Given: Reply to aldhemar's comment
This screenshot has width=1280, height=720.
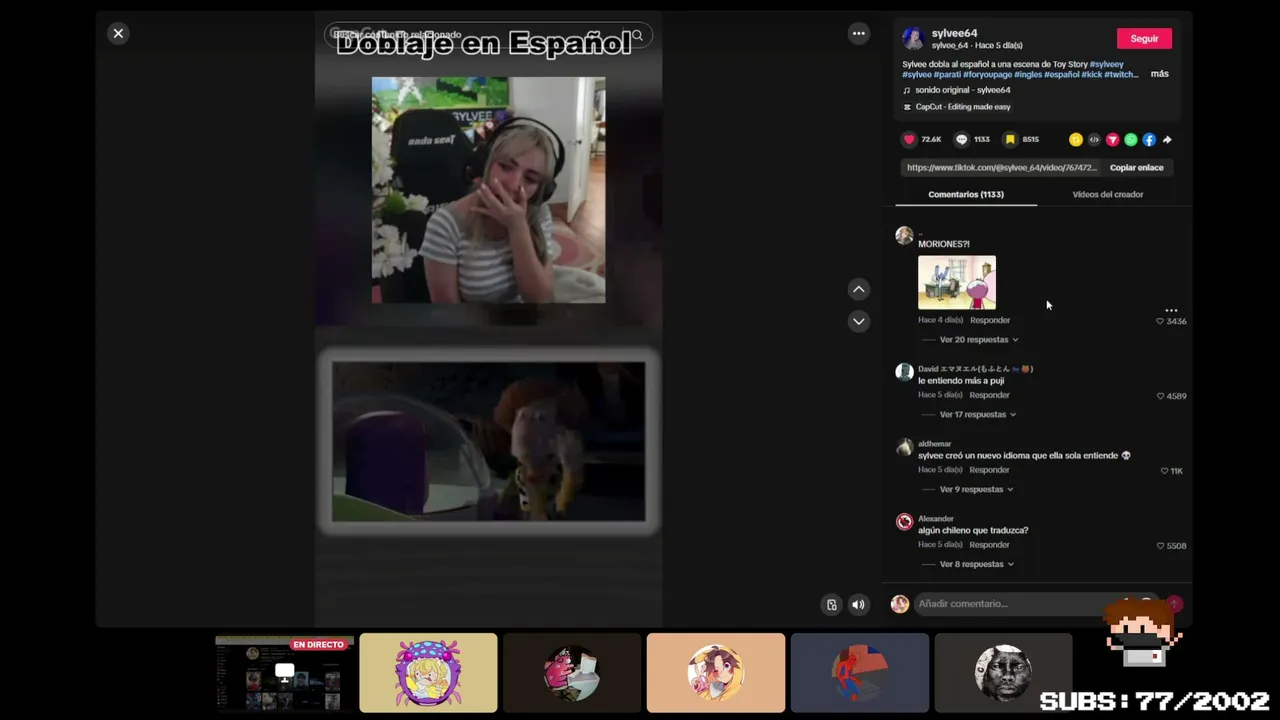Looking at the screenshot, I should click(x=990, y=470).
